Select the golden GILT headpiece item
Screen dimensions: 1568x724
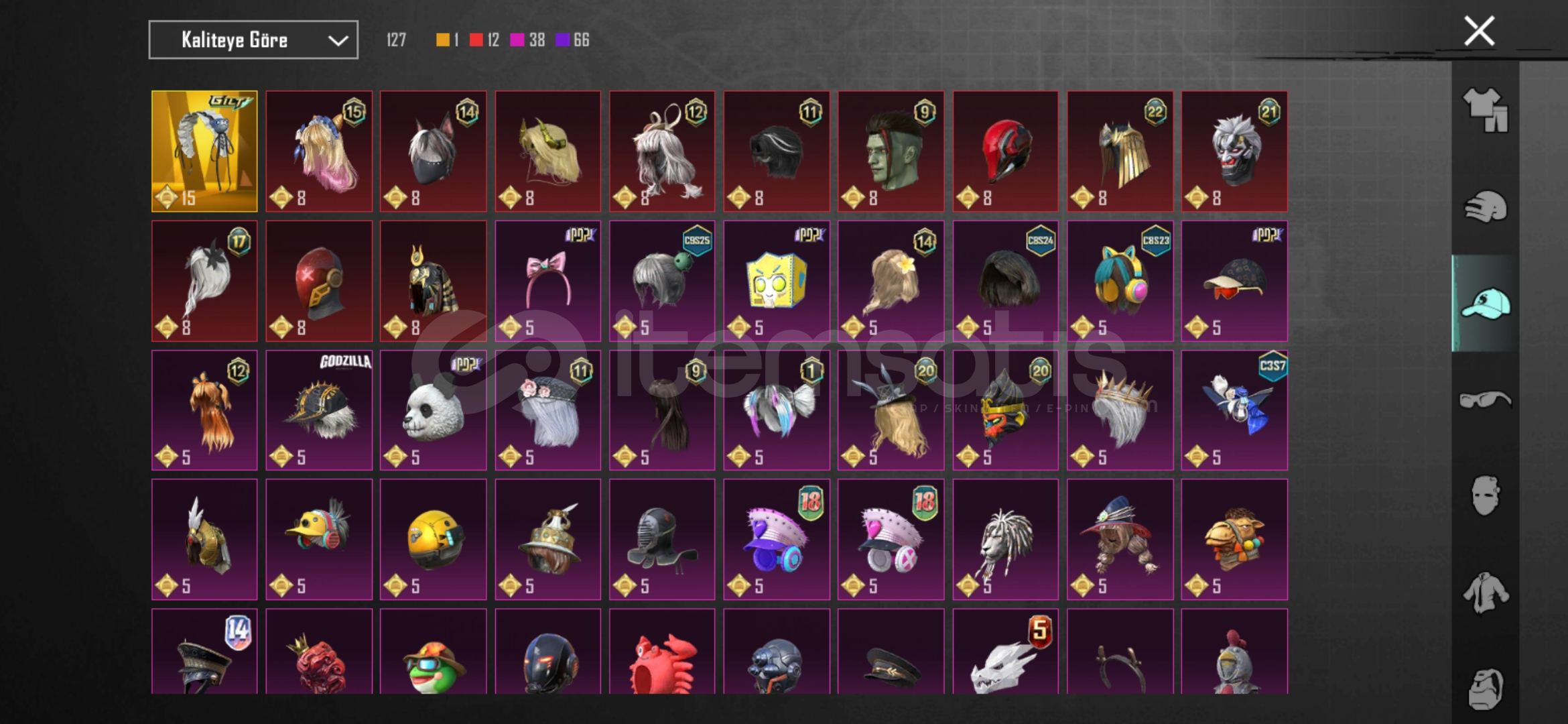click(x=204, y=152)
